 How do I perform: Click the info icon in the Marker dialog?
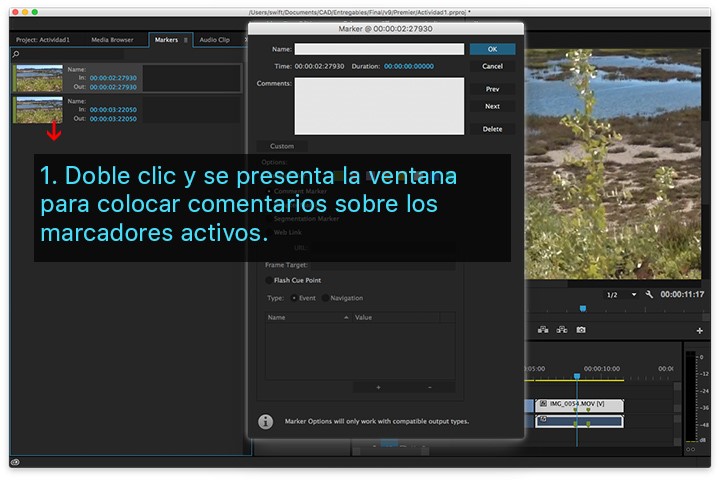(265, 421)
